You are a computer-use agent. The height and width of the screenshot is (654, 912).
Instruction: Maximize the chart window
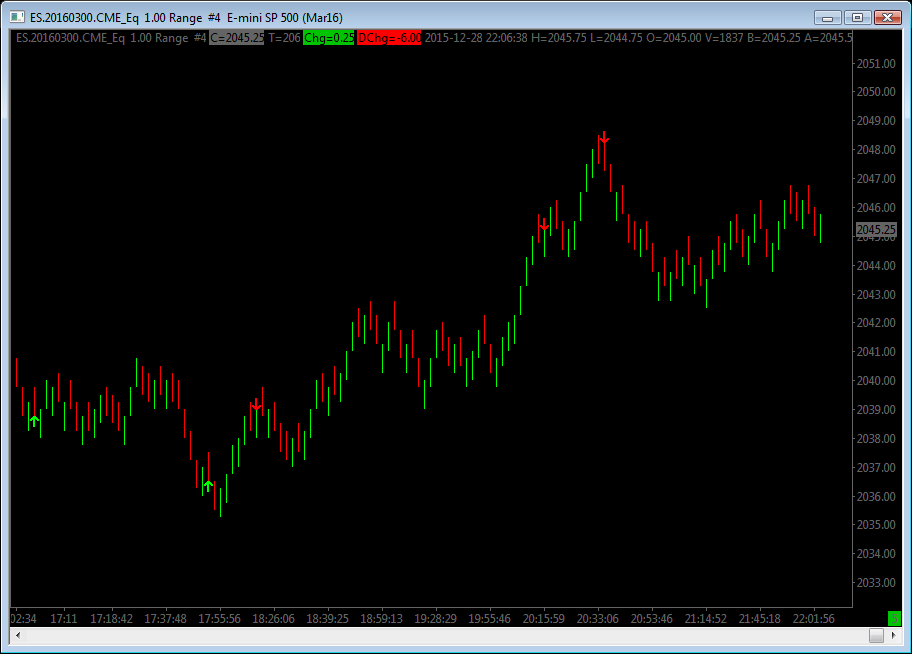click(857, 17)
